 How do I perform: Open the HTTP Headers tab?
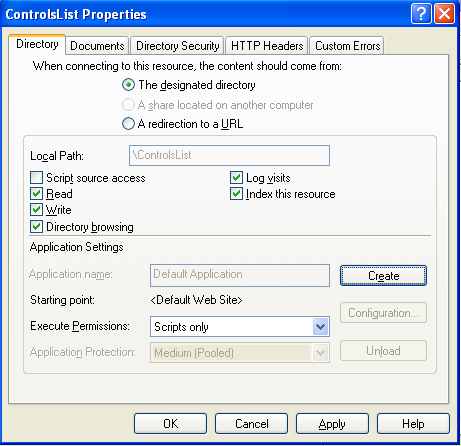coord(267,46)
